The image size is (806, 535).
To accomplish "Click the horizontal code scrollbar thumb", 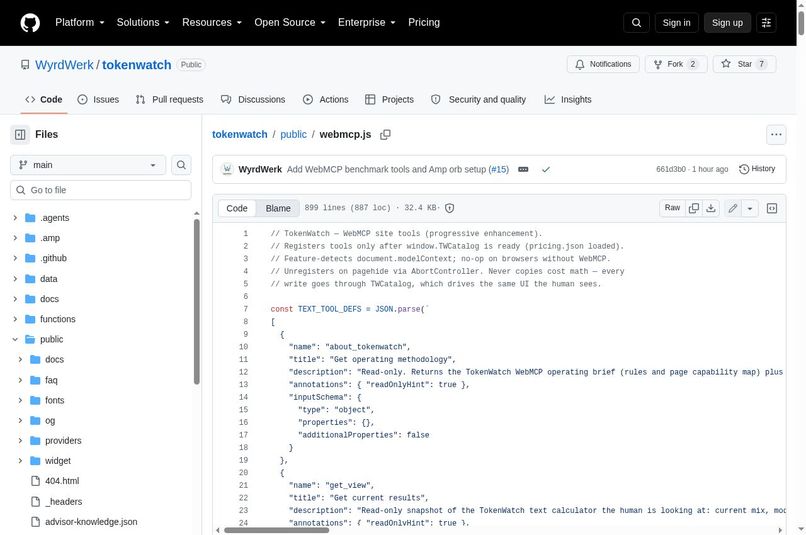I will coord(277,530).
